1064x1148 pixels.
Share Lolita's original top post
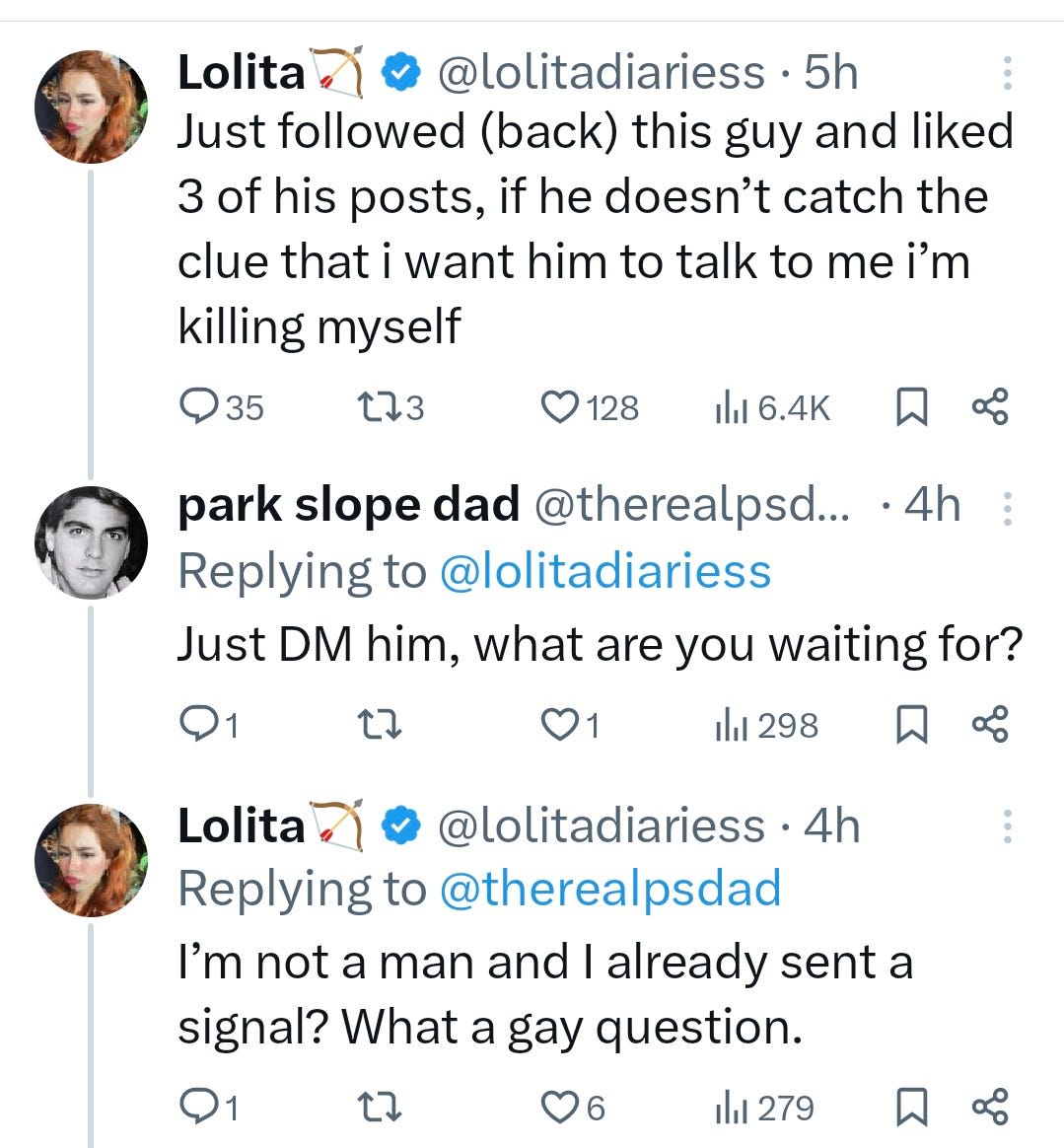(990, 406)
